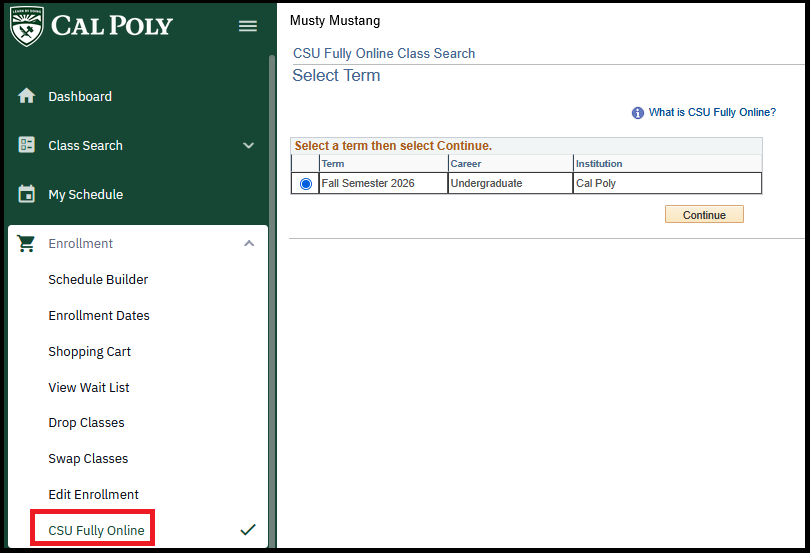Open Edit Enrollment
The width and height of the screenshot is (810, 553).
click(x=94, y=495)
